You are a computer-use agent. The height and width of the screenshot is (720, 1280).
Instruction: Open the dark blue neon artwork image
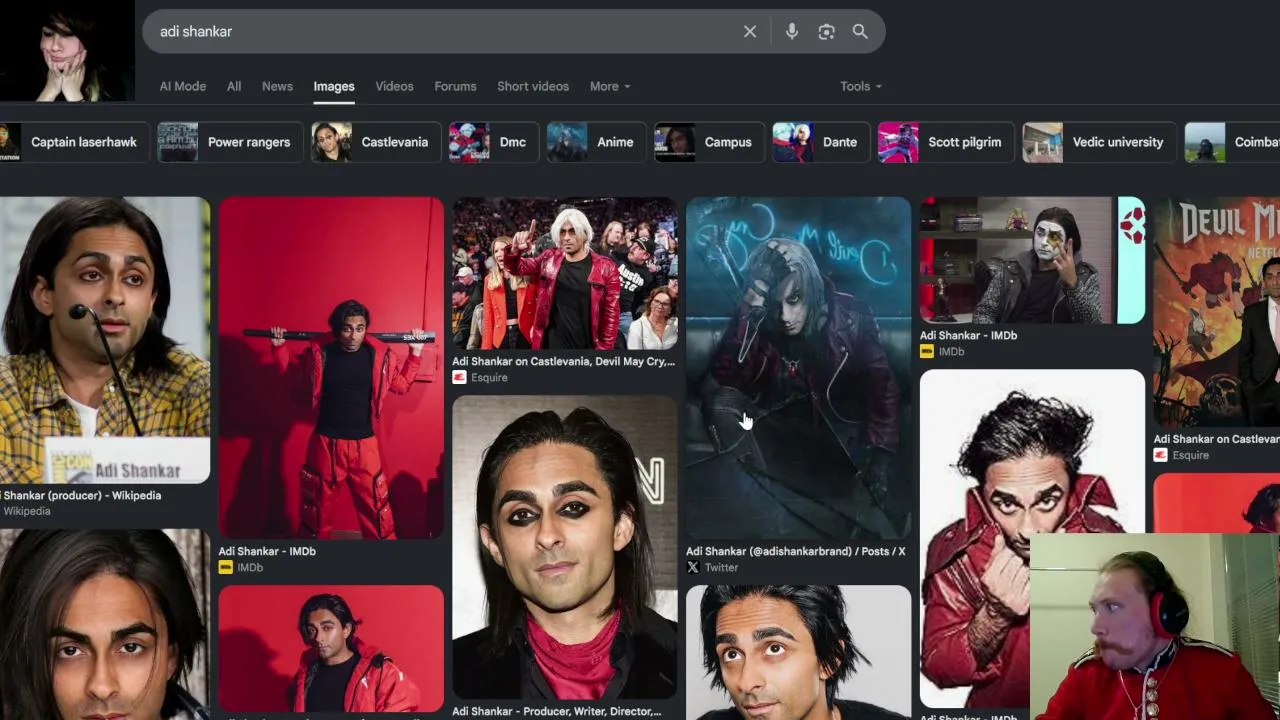tap(798, 368)
